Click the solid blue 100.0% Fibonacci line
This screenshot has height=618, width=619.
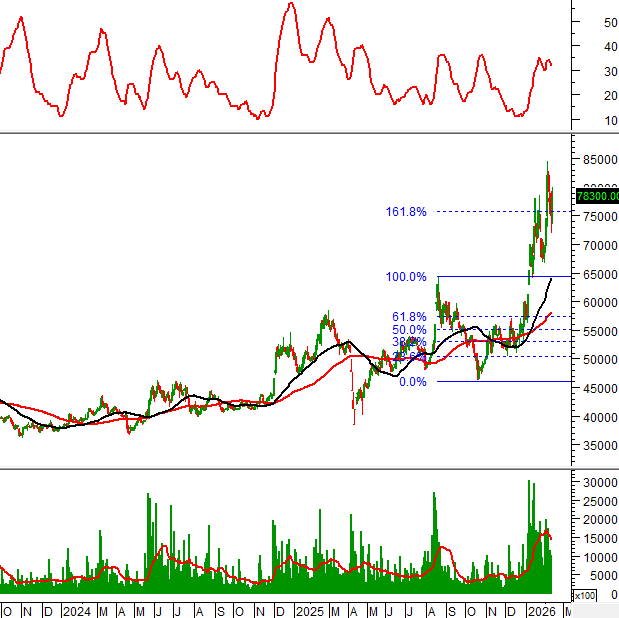tap(500, 276)
